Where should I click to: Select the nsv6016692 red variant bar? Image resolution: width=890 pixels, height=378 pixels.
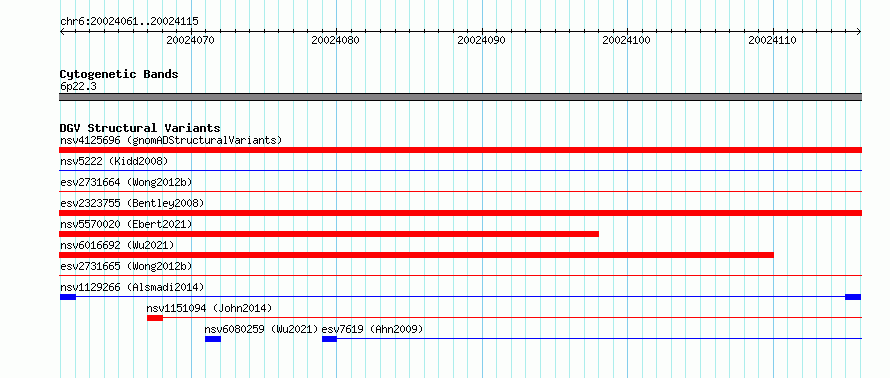click(417, 255)
